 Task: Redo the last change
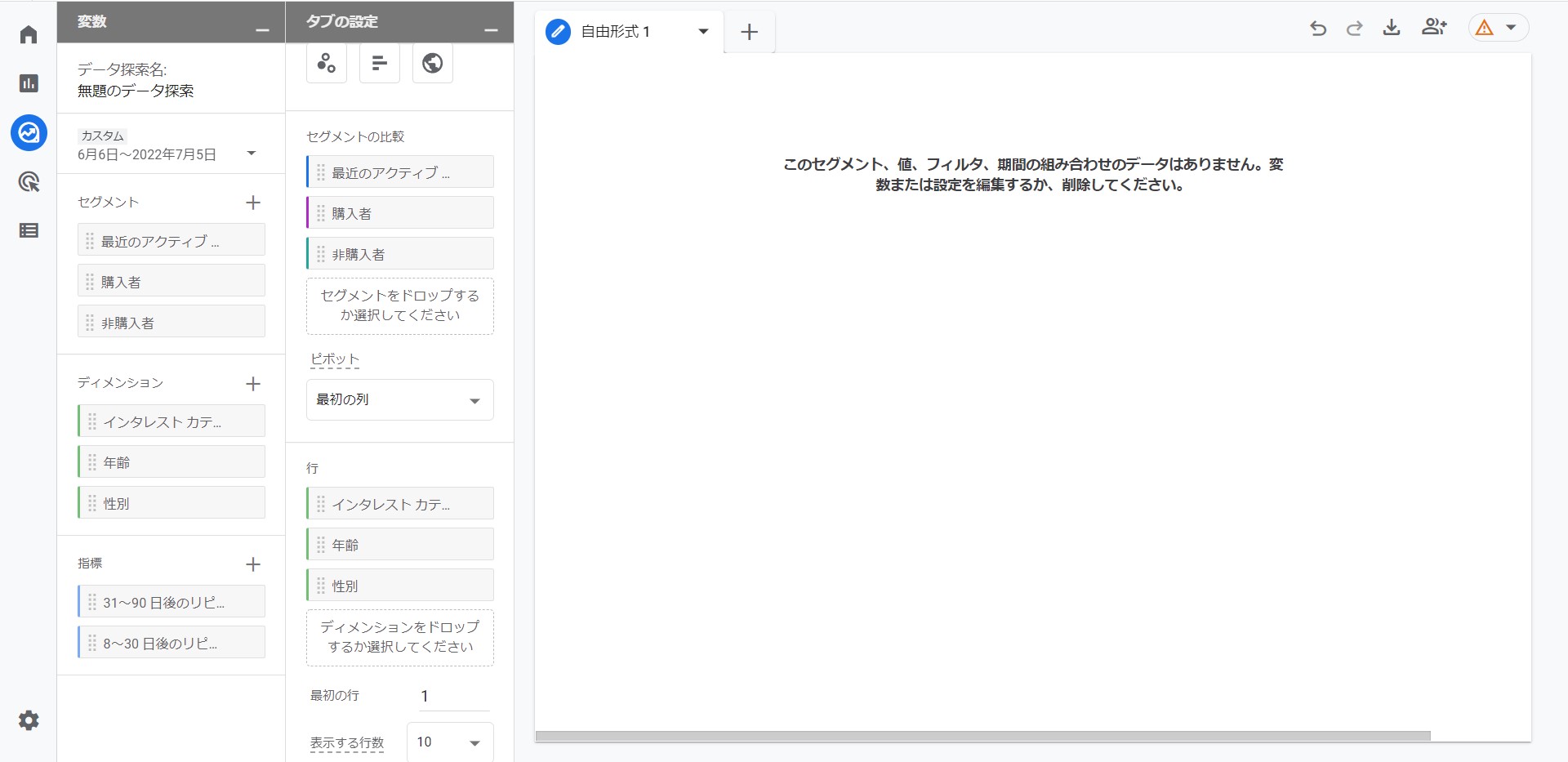point(1355,27)
